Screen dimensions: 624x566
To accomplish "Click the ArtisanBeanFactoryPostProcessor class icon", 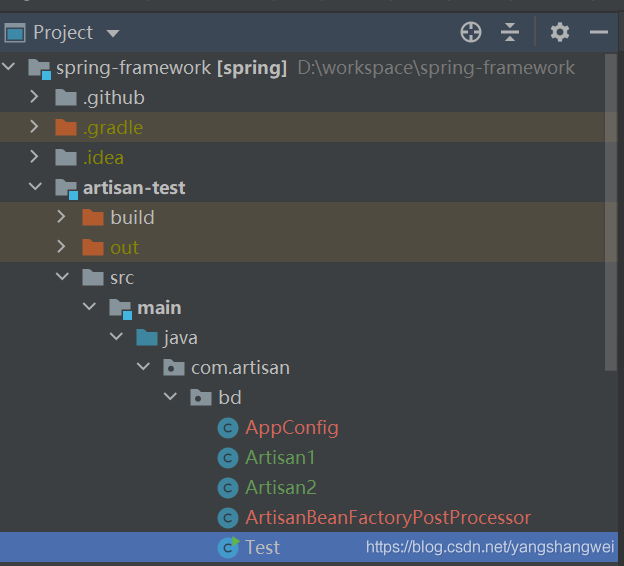I will (x=229, y=518).
